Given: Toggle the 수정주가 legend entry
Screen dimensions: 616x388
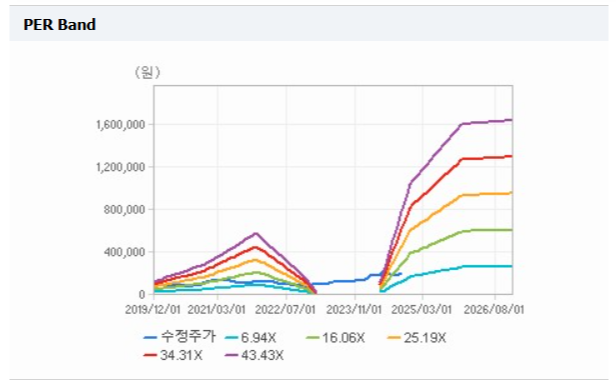Looking at the screenshot, I should click(x=180, y=337).
